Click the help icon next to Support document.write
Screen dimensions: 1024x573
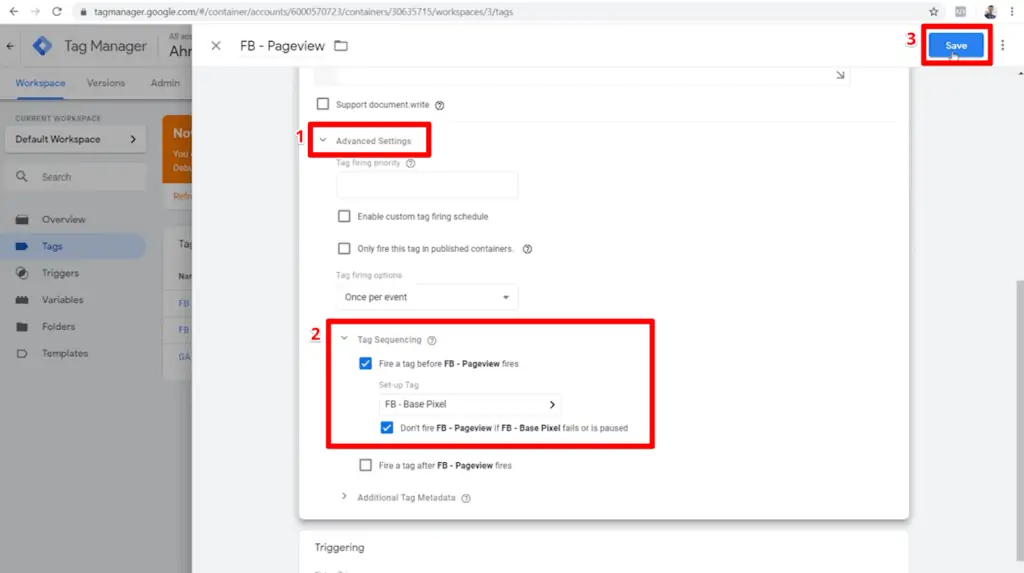click(440, 105)
